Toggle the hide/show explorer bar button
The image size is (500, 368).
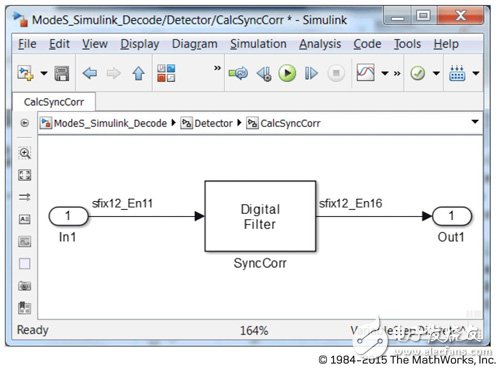[25, 123]
